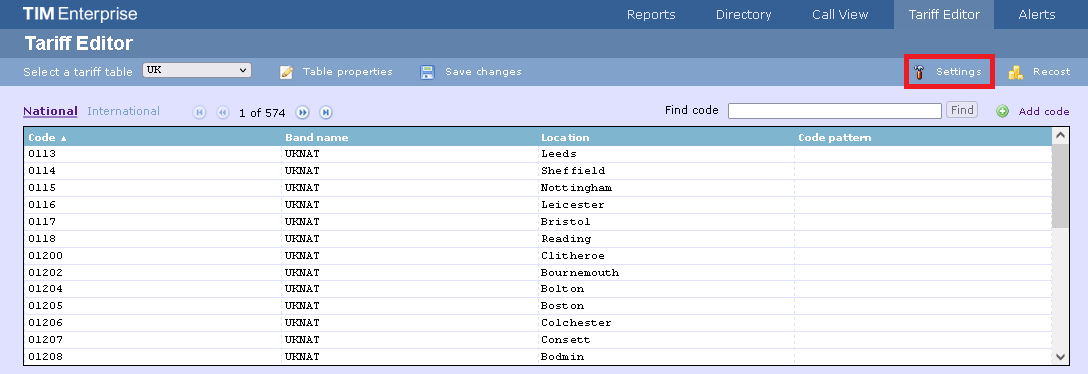Click the table scrollbar up arrow
The height and width of the screenshot is (374, 1088).
coord(1060,135)
